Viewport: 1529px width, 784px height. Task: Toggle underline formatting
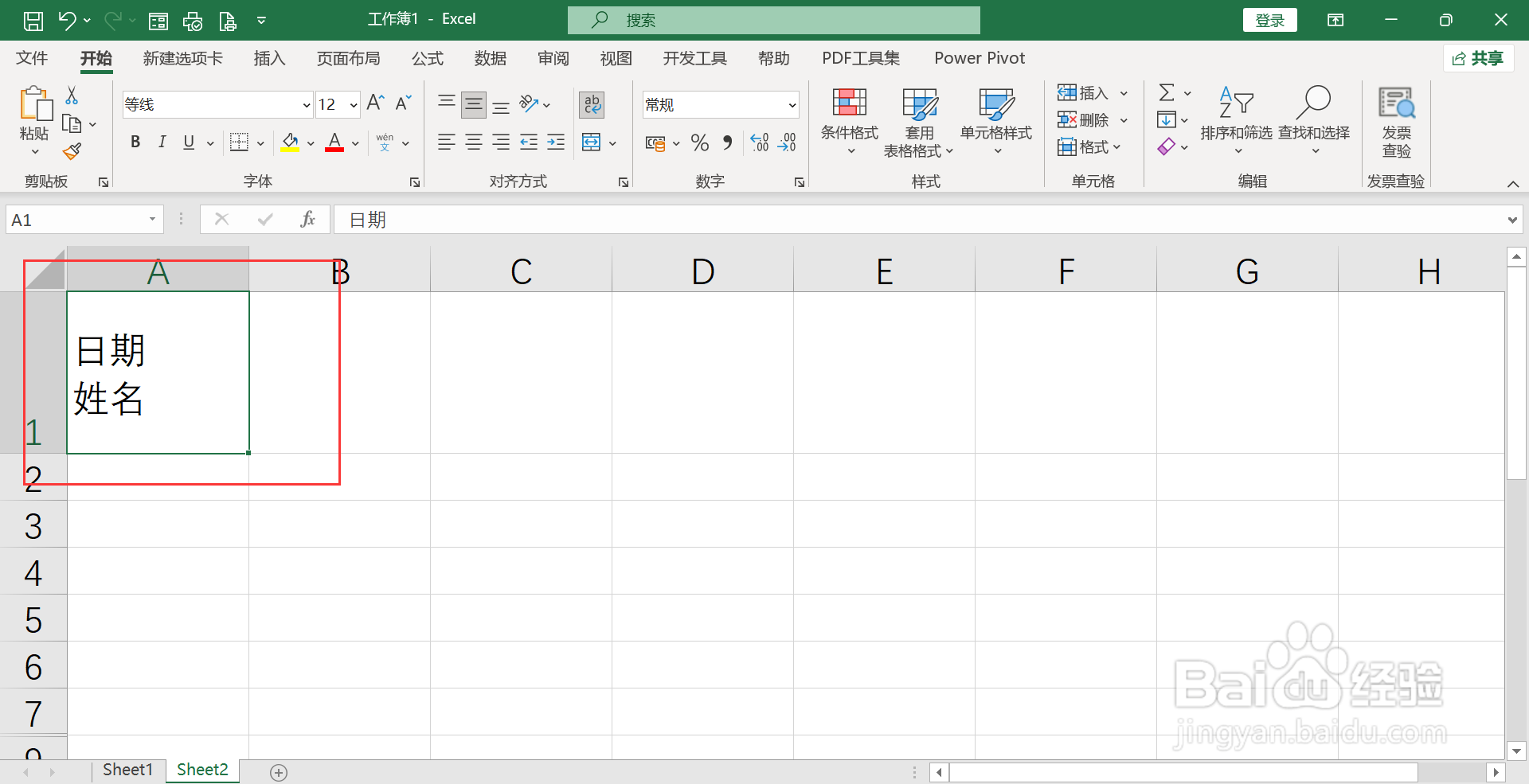point(189,142)
